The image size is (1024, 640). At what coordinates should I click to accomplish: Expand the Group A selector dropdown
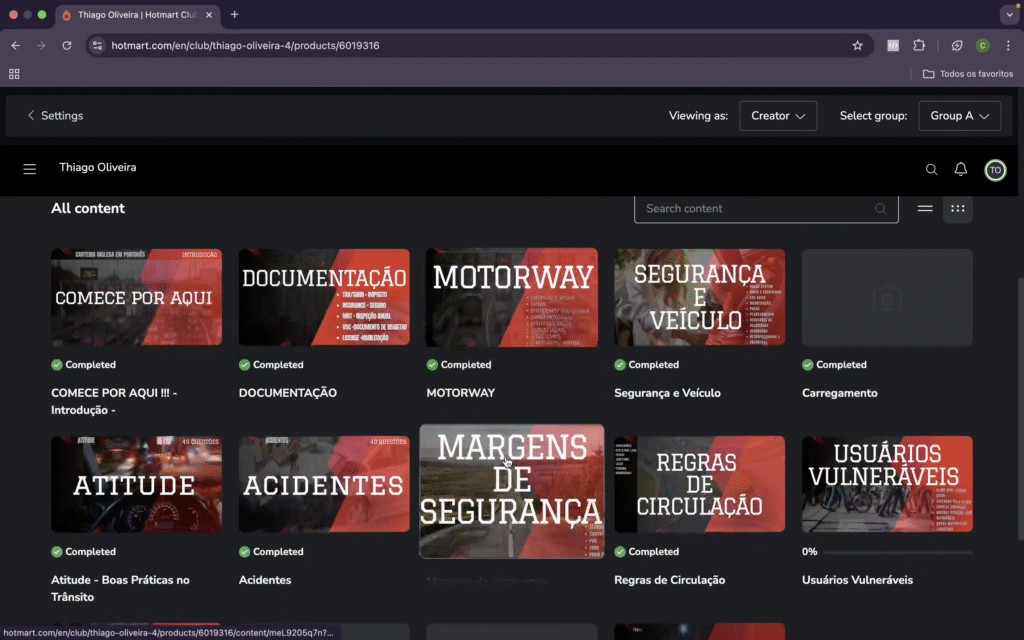[960, 116]
